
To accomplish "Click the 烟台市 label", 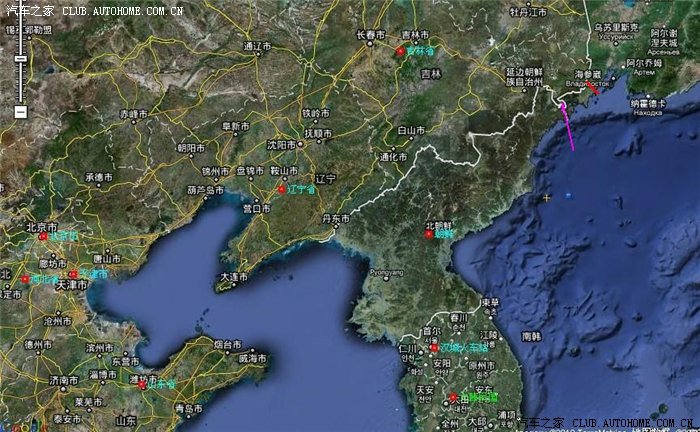I will [x=227, y=344].
